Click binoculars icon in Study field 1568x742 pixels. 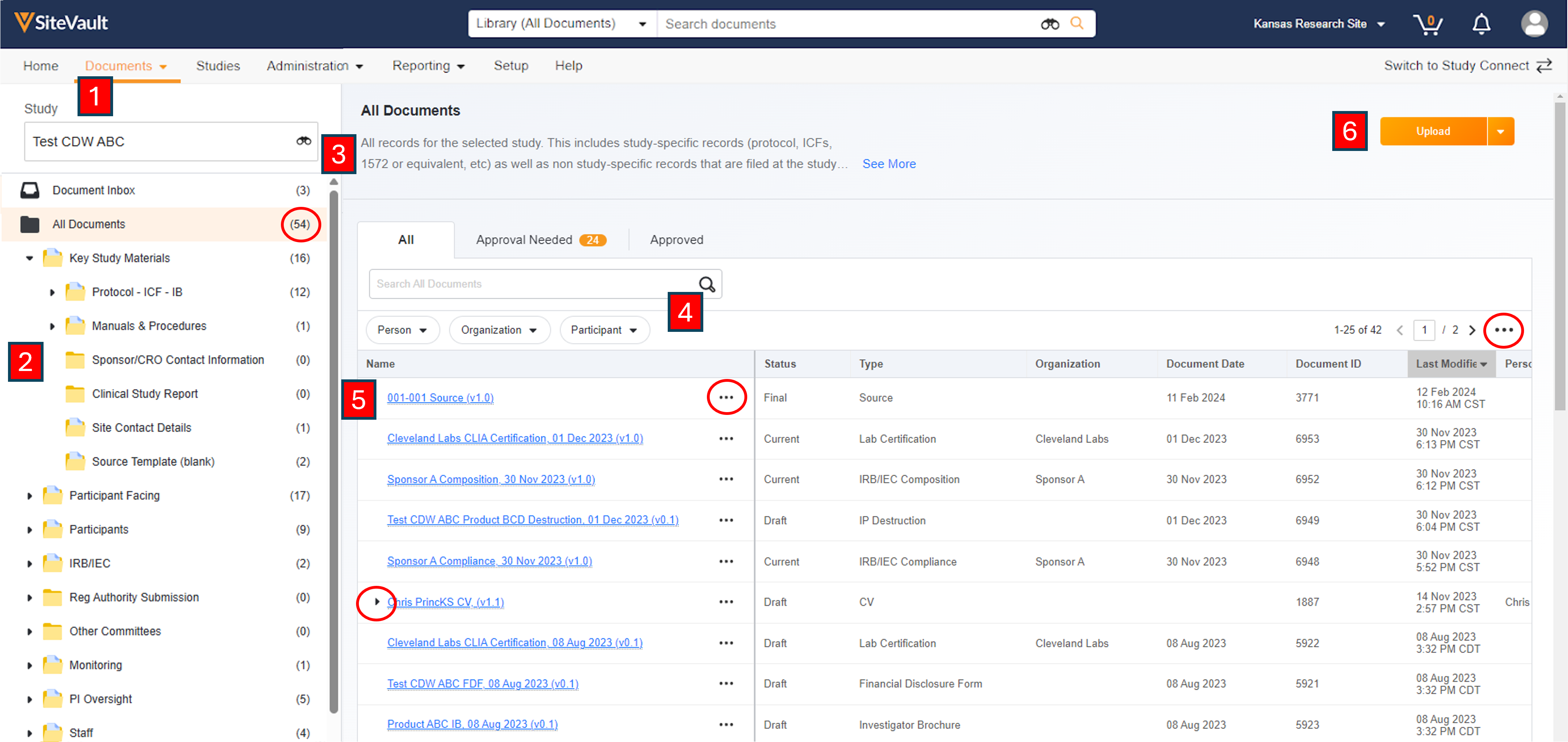304,141
